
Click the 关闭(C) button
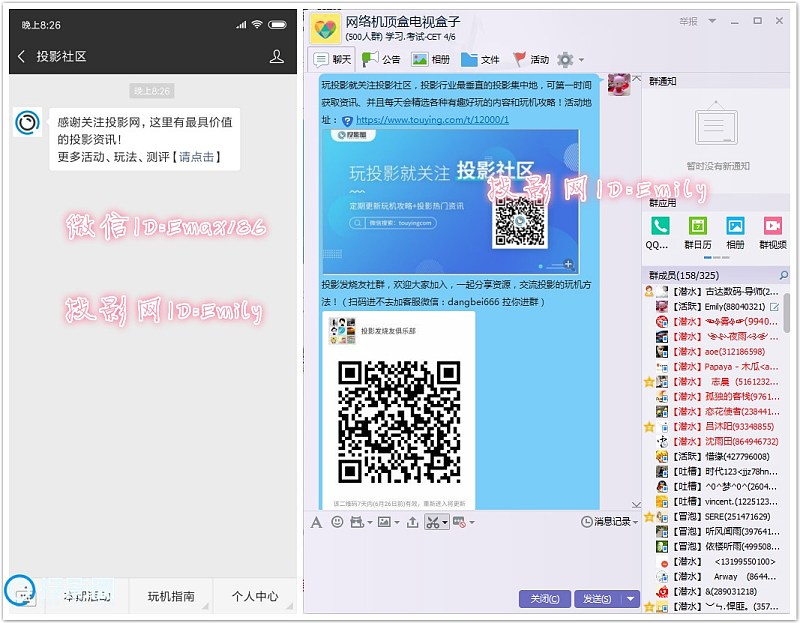click(x=544, y=599)
